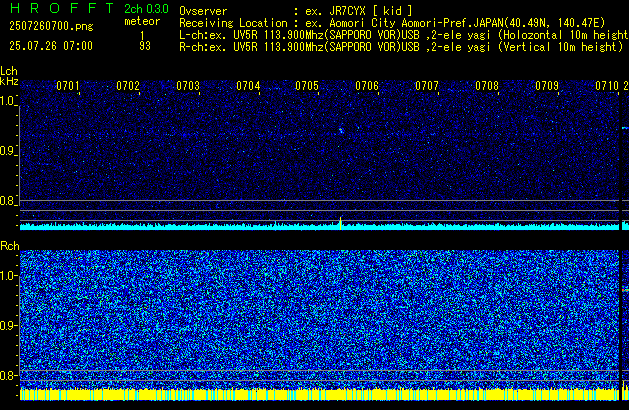Image resolution: width=629 pixels, height=410 pixels.
Task: Select the 0705 time marker
Action: [x=307, y=86]
